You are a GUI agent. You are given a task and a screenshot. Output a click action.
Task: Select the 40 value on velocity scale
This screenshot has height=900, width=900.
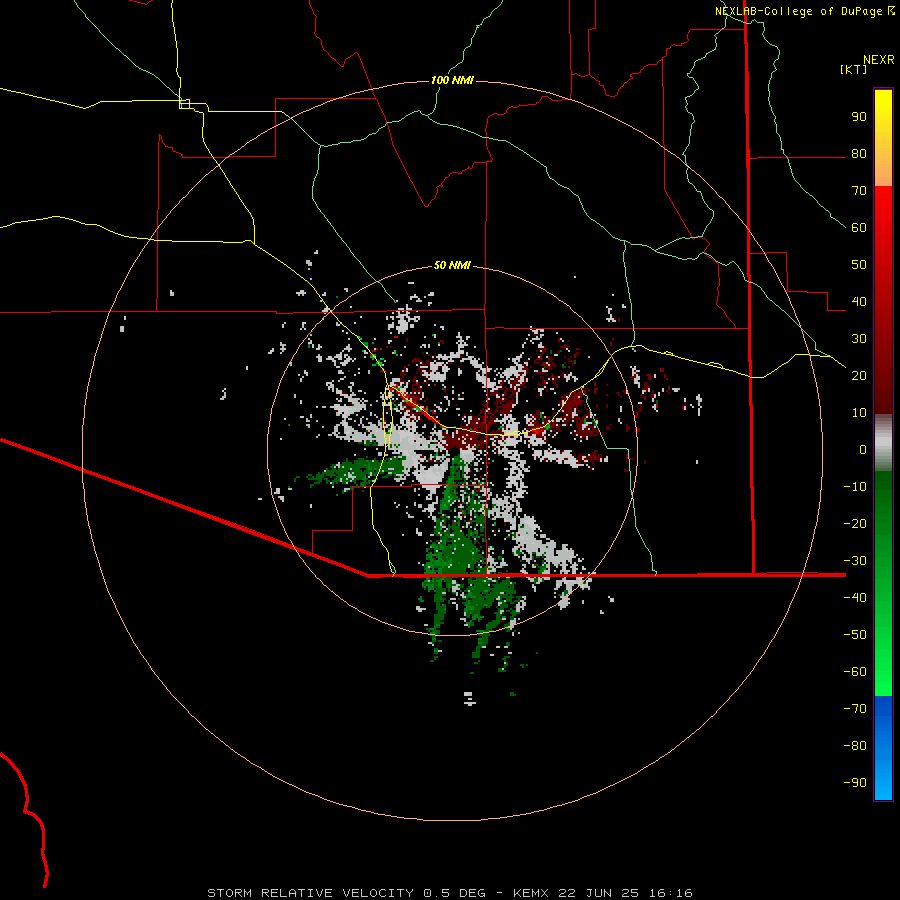pos(859,302)
